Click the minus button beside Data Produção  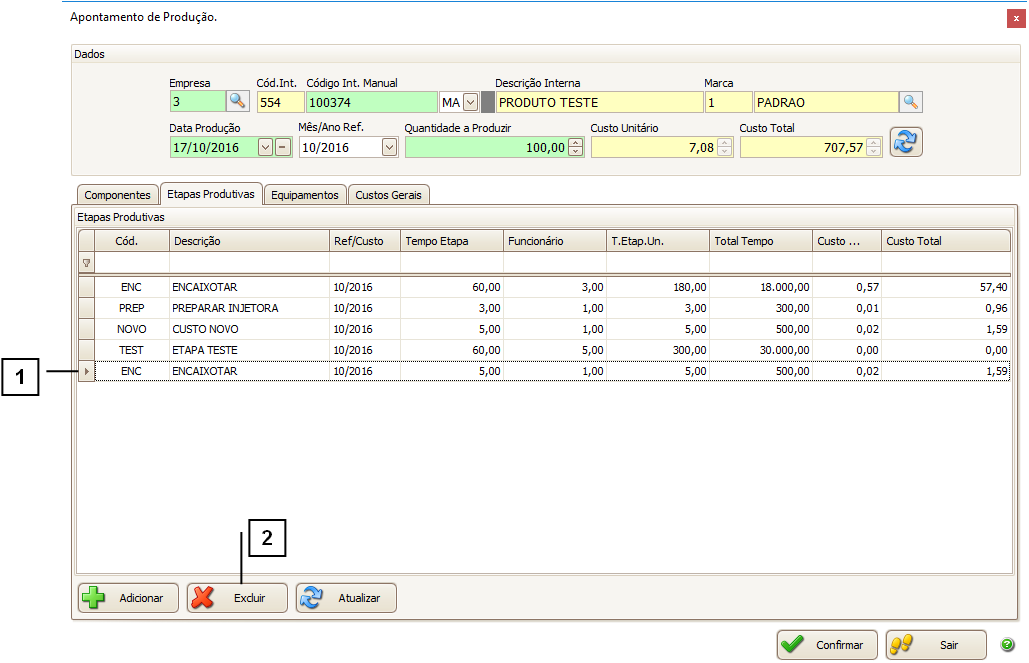[x=282, y=147]
